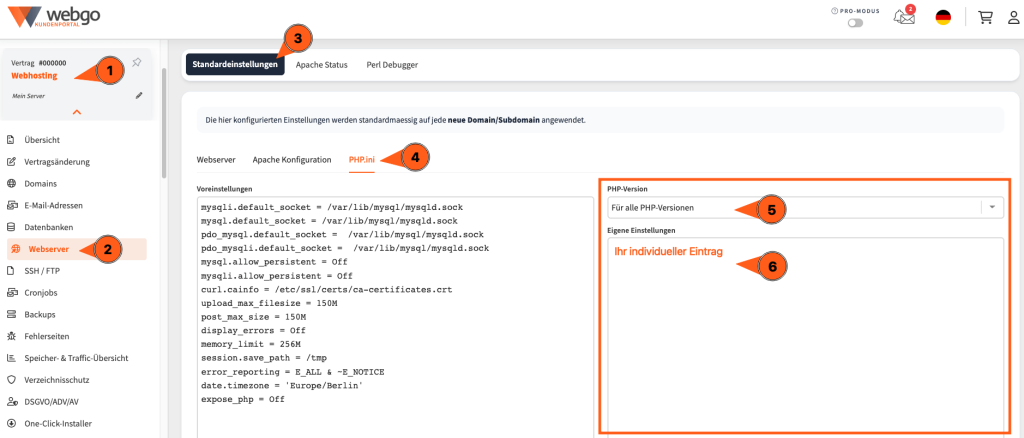Click the 'Mein Server' label
Image resolution: width=1024 pixels, height=438 pixels.
point(27,95)
